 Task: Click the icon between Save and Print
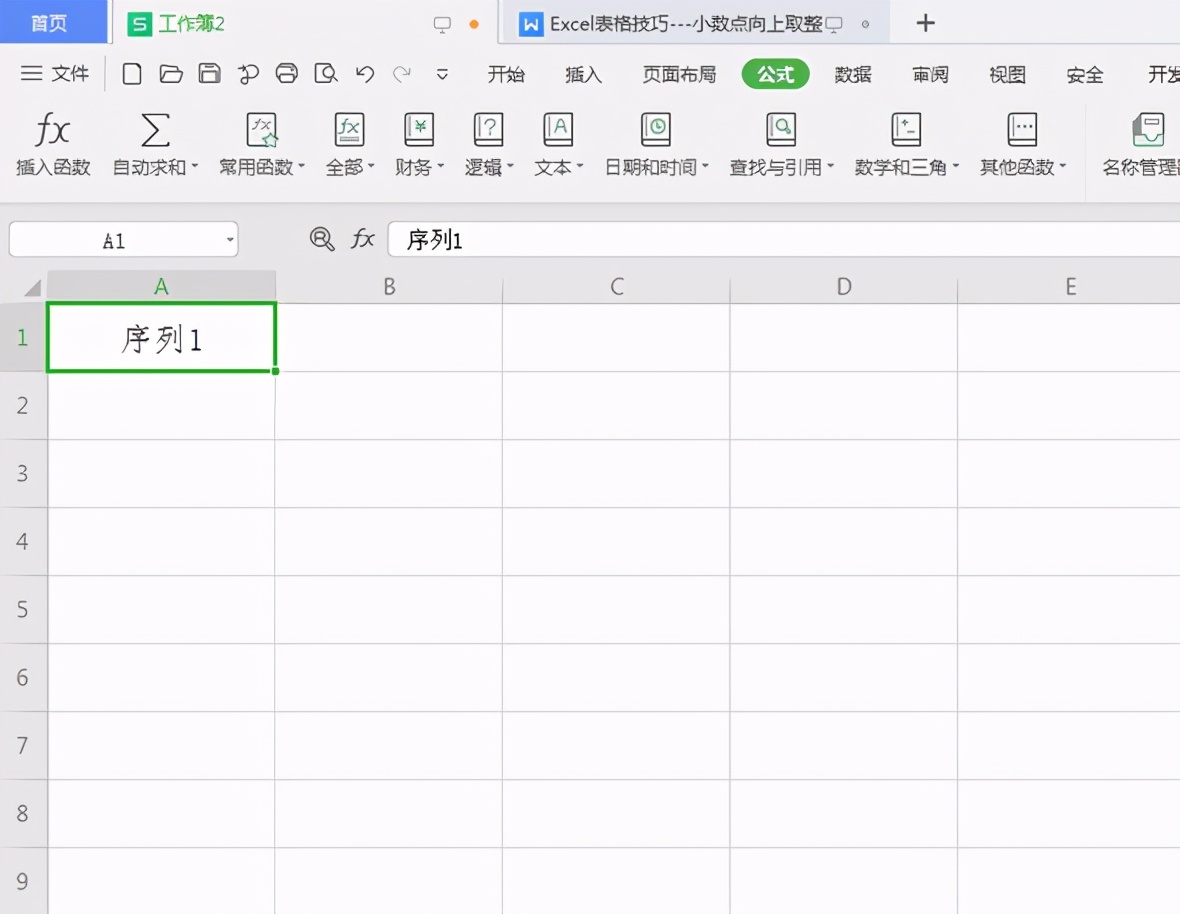coord(248,74)
